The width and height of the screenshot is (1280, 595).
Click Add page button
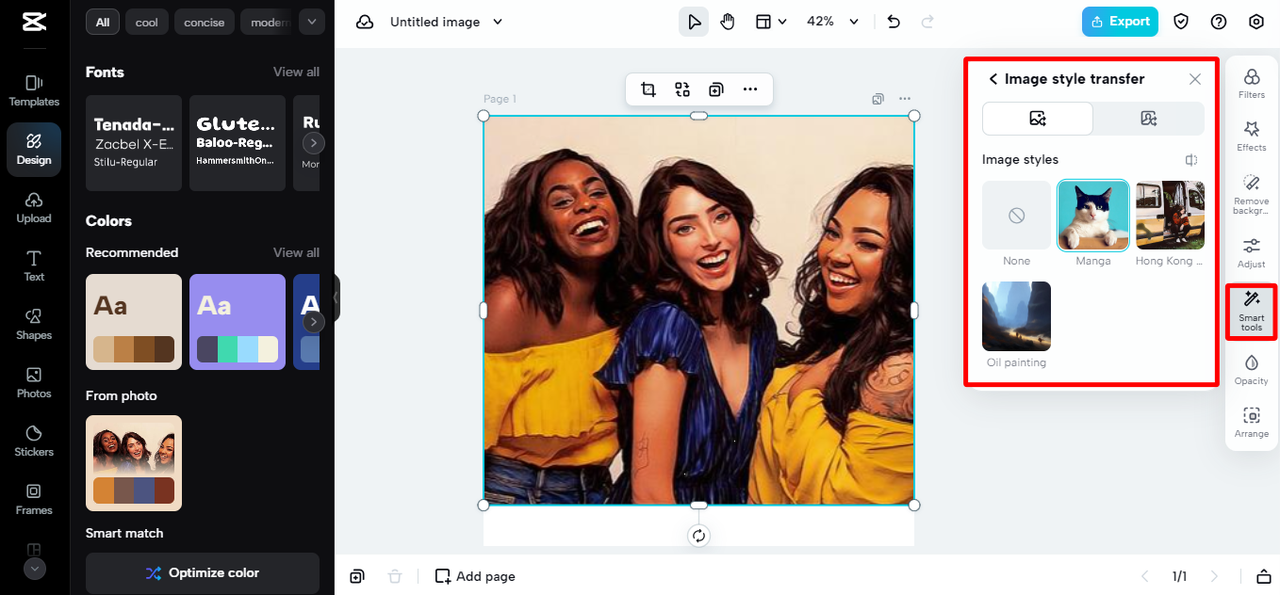coord(475,576)
